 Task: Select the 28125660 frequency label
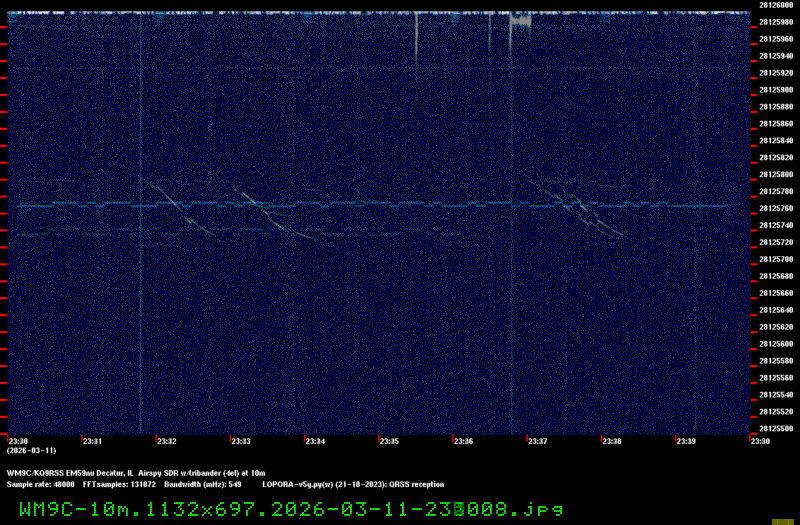tap(776, 293)
